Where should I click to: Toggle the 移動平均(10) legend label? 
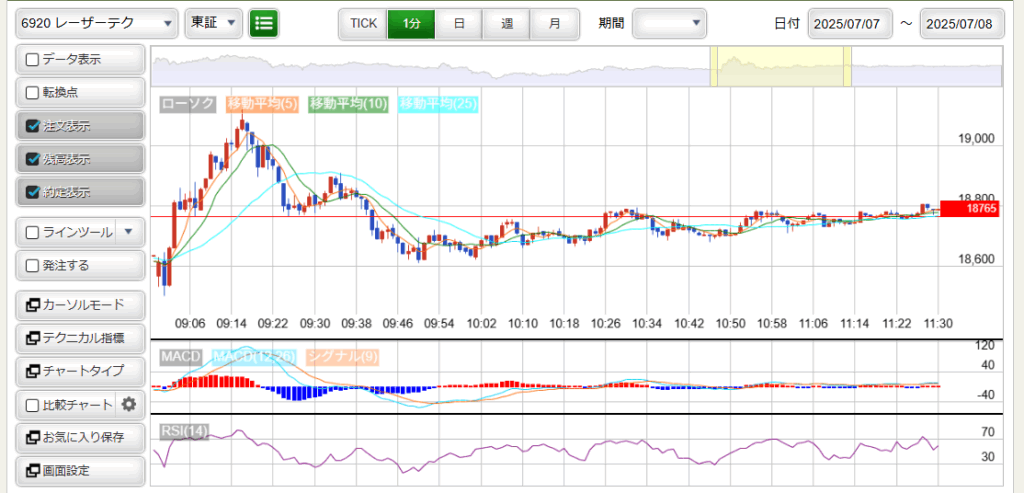[x=349, y=104]
